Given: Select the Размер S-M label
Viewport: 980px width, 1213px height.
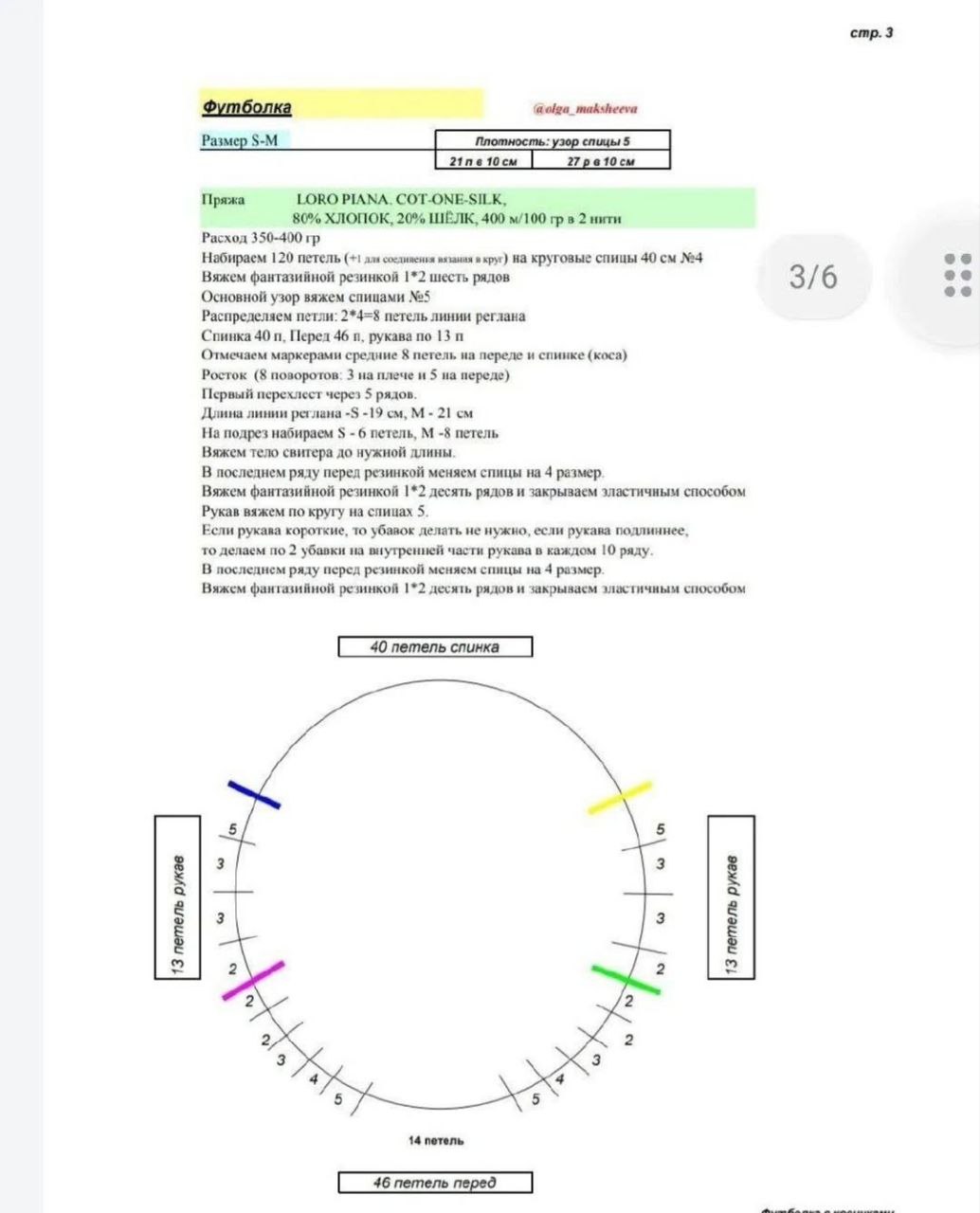Looking at the screenshot, I should pyautogui.click(x=240, y=140).
